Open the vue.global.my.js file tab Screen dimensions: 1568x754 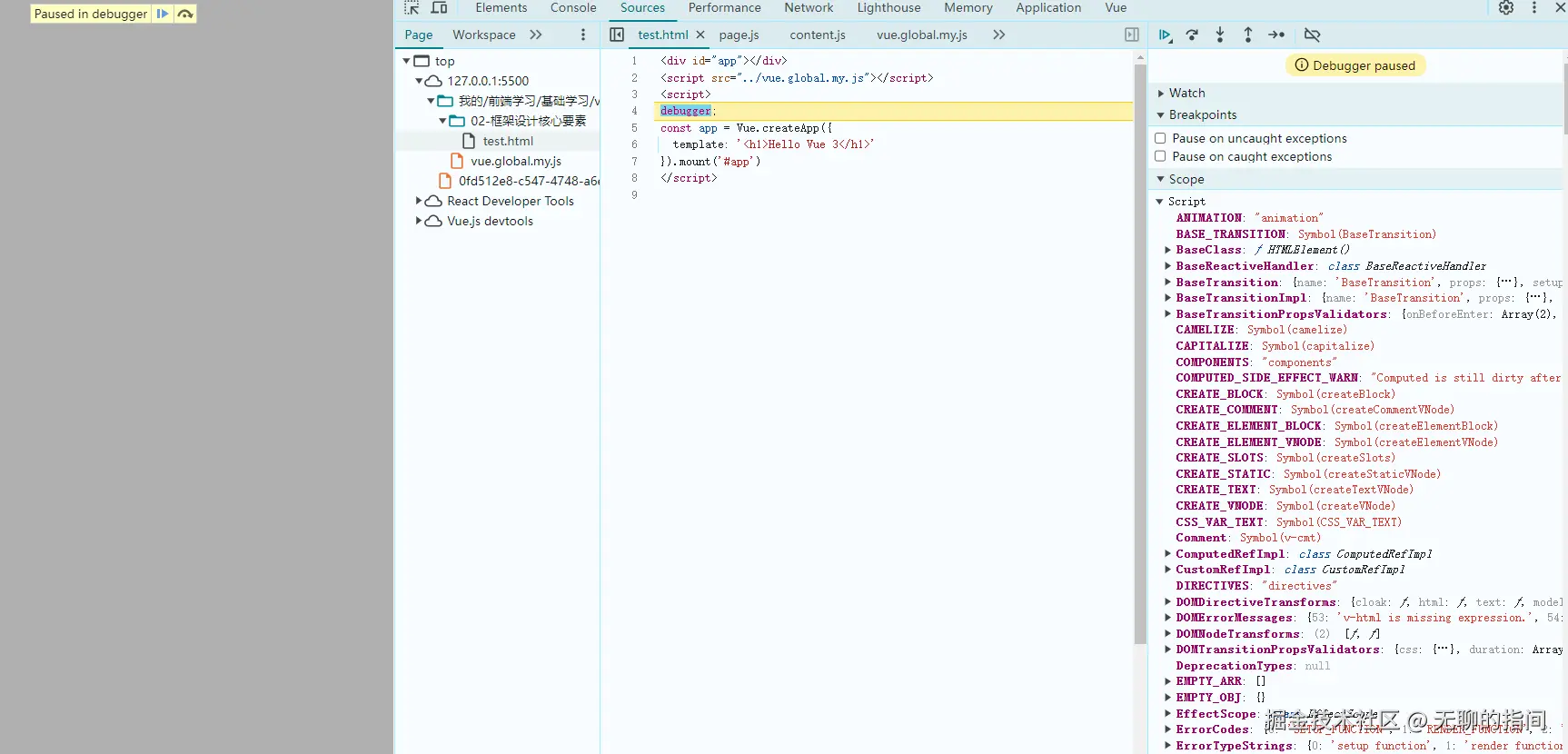click(x=922, y=35)
